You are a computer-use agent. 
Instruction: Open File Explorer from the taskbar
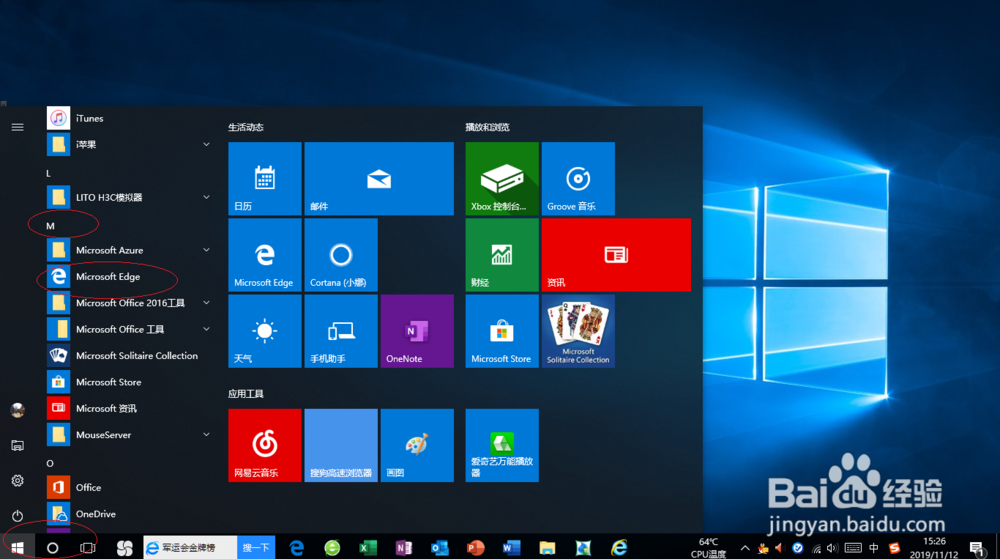pos(547,548)
